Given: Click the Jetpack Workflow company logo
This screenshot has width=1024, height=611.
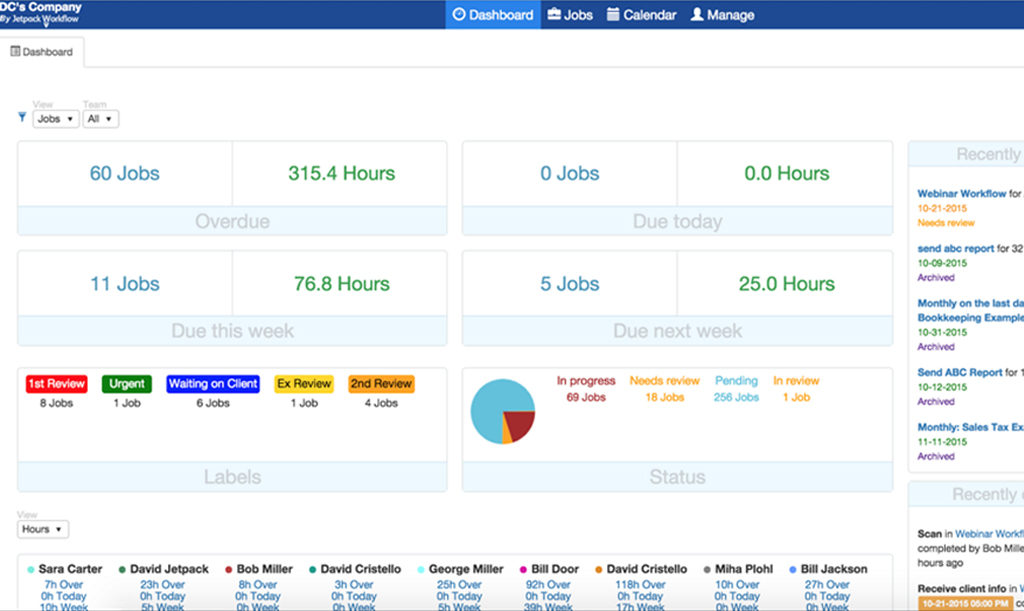Looking at the screenshot, I should [40, 12].
